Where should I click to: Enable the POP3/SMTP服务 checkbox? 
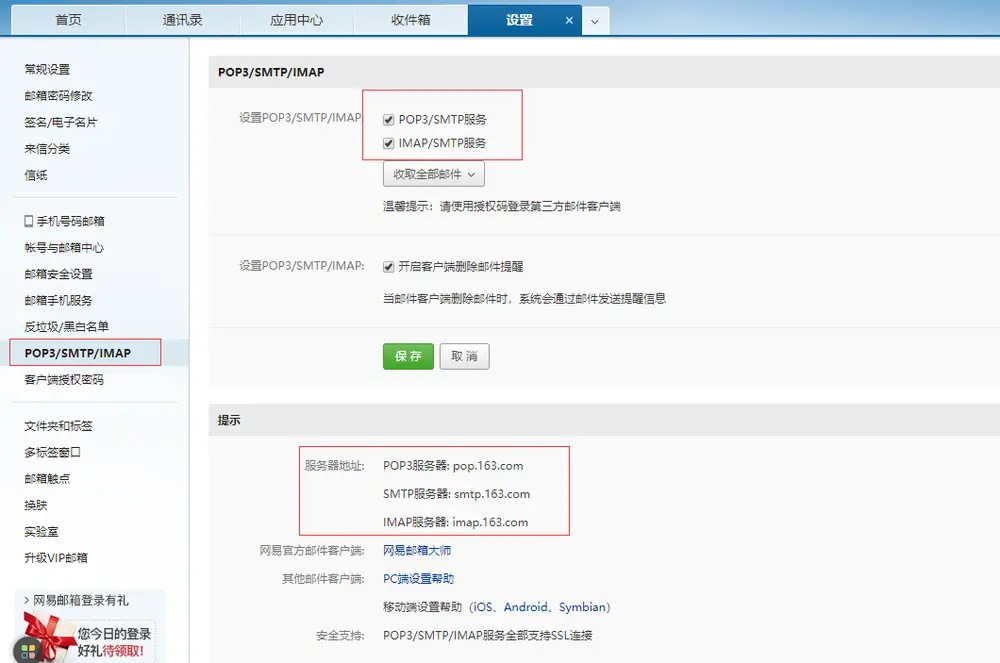pyautogui.click(x=388, y=118)
